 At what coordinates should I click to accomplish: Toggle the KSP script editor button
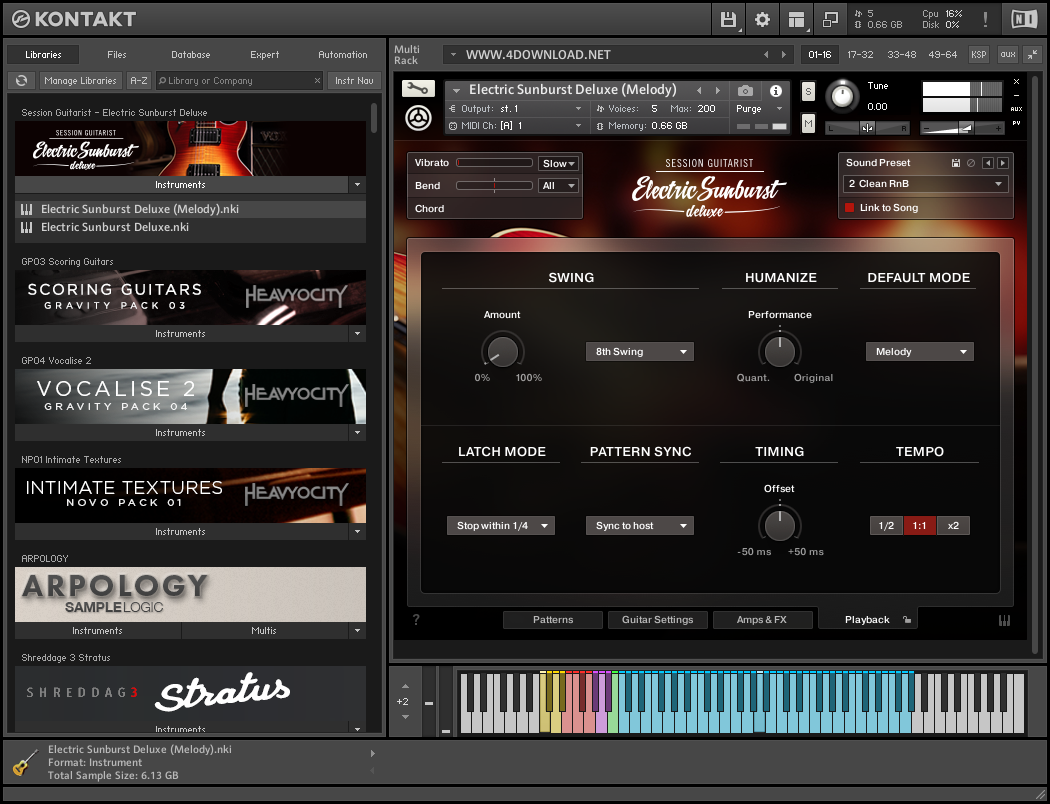pyautogui.click(x=978, y=54)
